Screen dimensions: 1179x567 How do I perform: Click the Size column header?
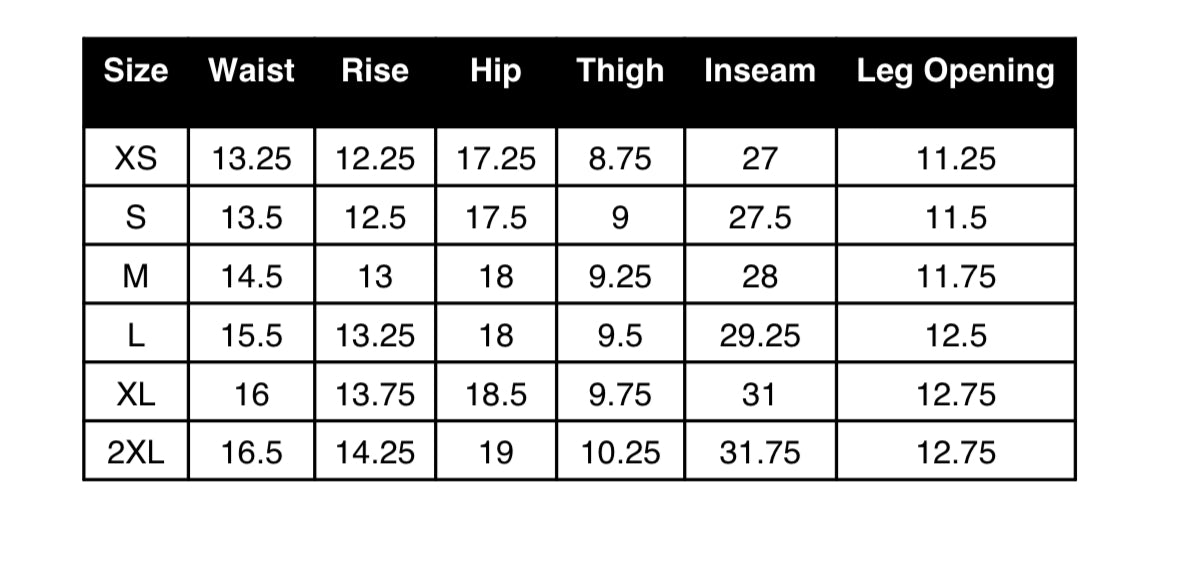[135, 71]
